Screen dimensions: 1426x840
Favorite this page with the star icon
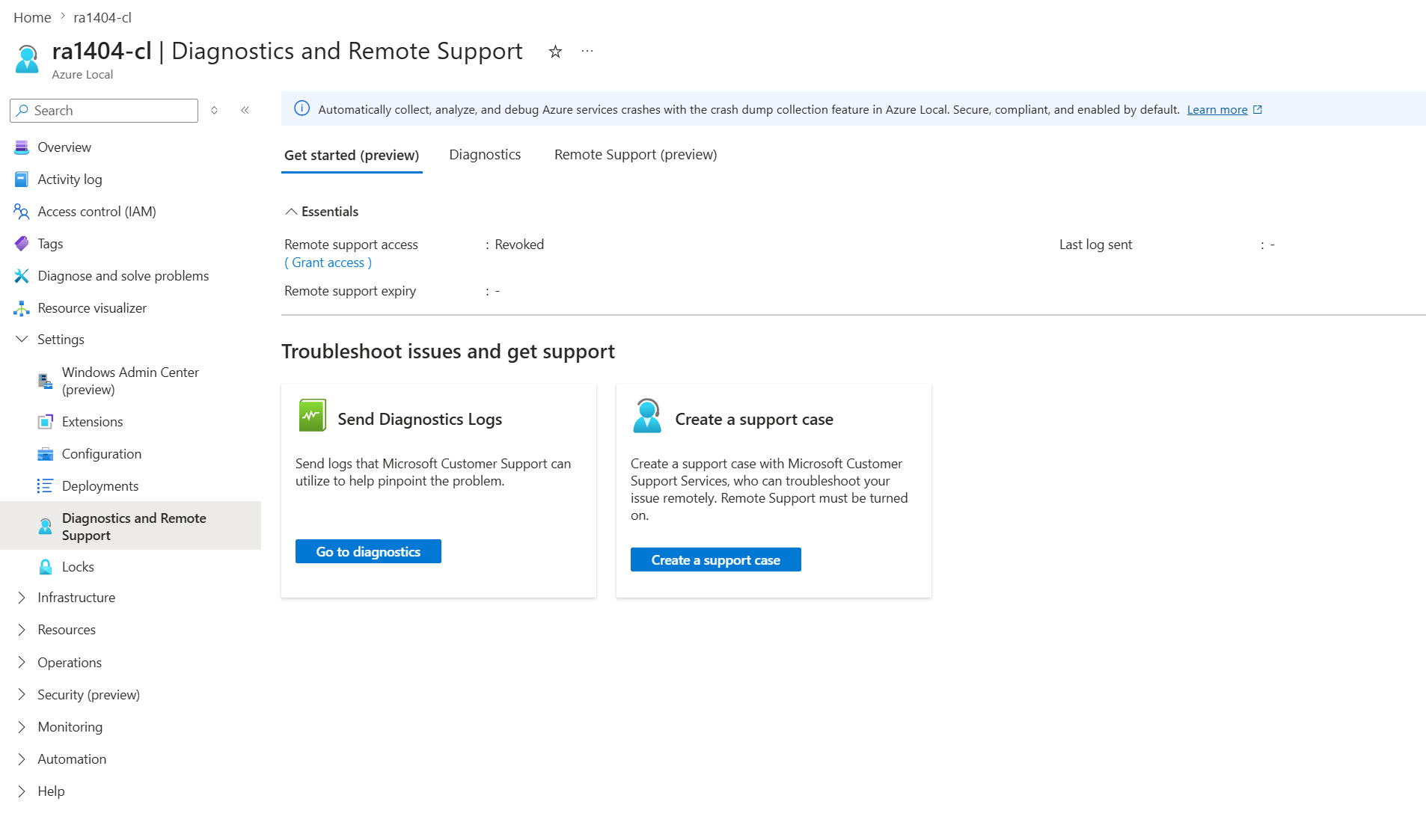(x=555, y=52)
